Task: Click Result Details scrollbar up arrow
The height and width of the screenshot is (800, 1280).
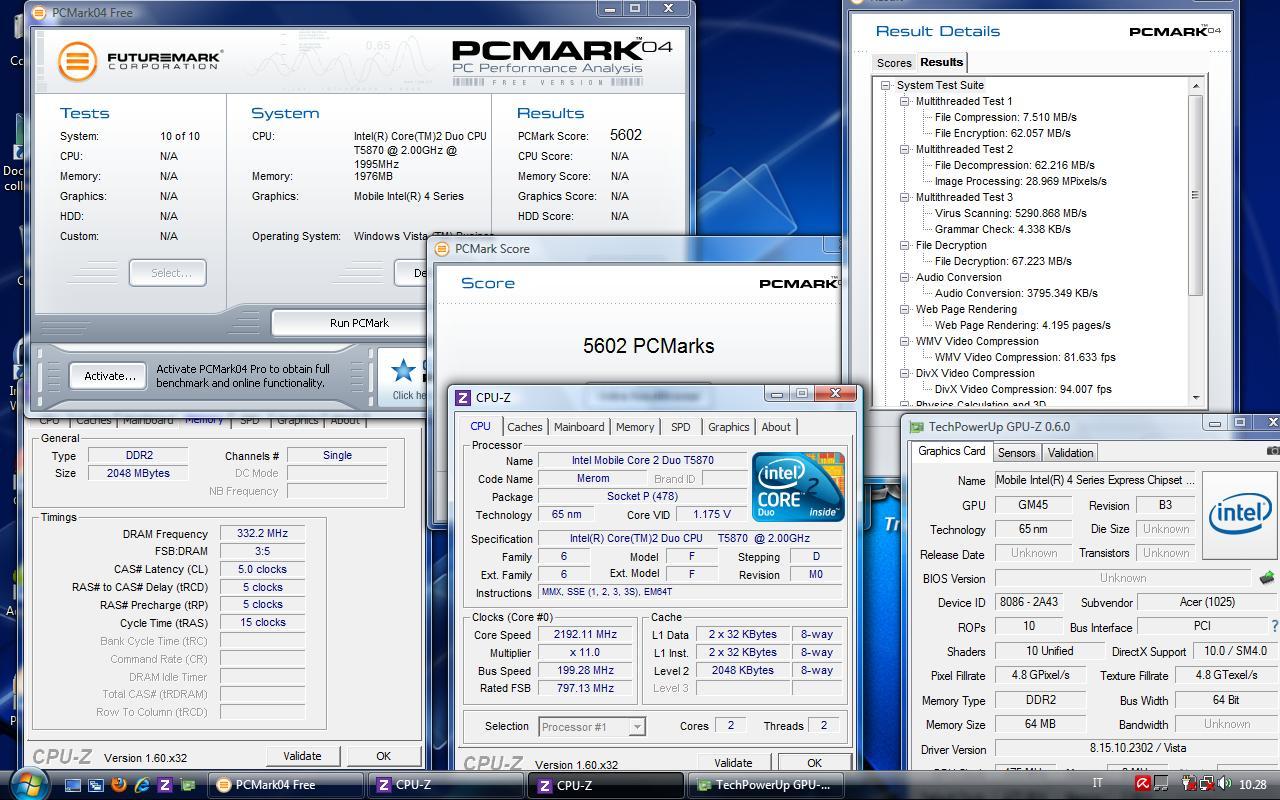Action: 1196,86
